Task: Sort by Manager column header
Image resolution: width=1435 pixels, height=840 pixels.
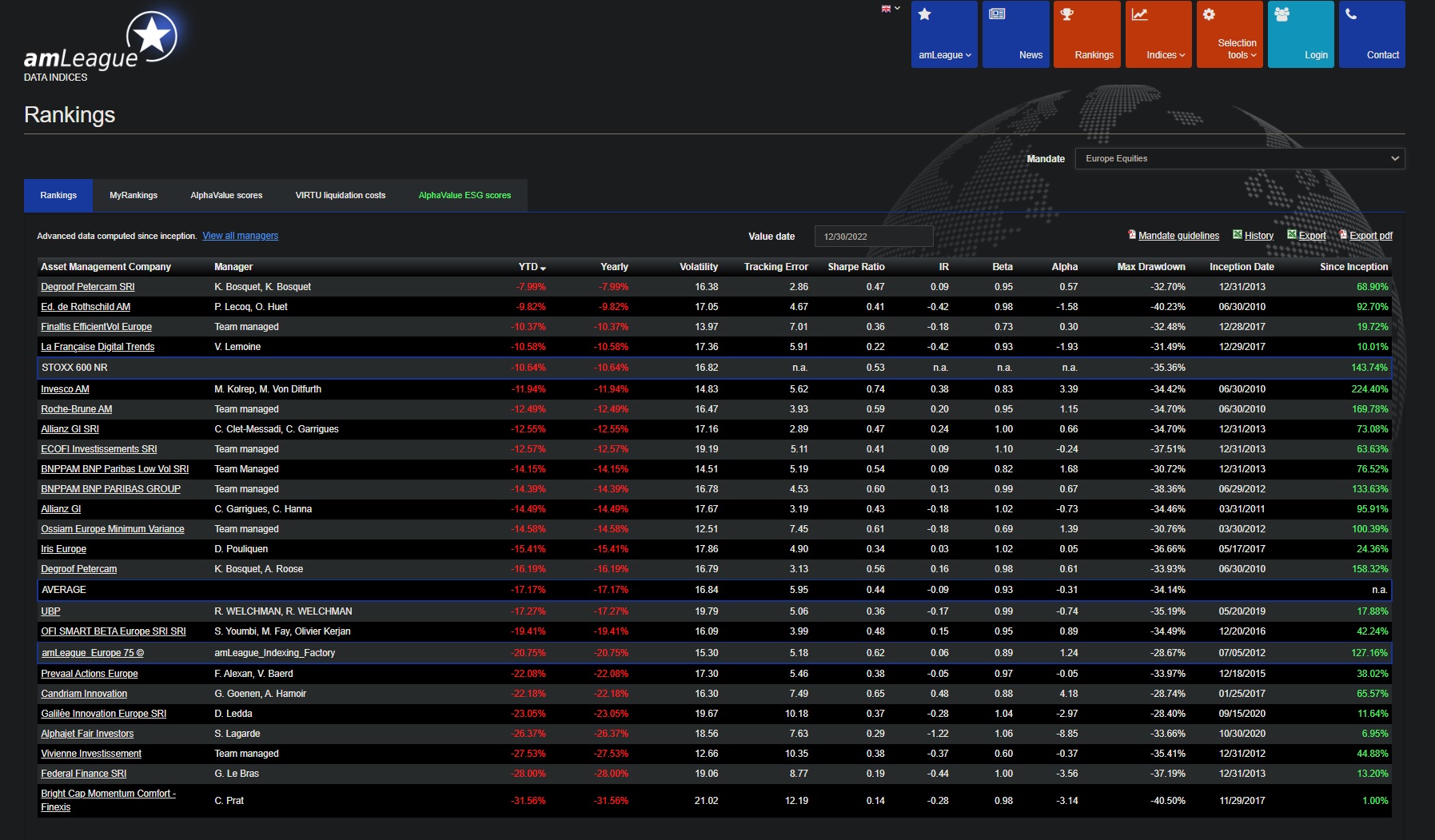Action: point(233,267)
